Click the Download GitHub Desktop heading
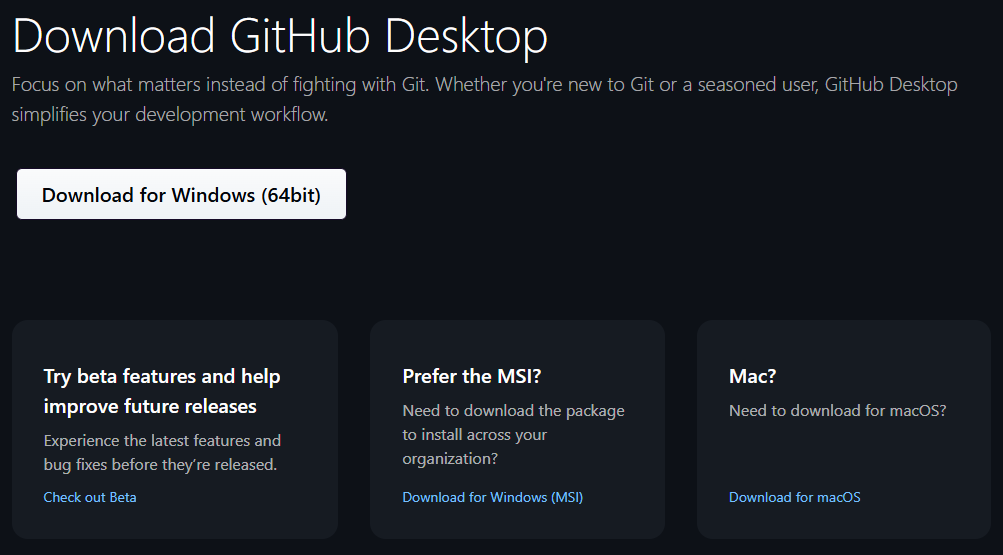Viewport: 1003px width, 555px height. click(280, 36)
